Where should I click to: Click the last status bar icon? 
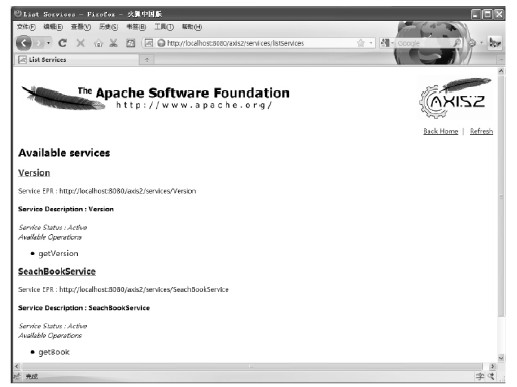491,376
